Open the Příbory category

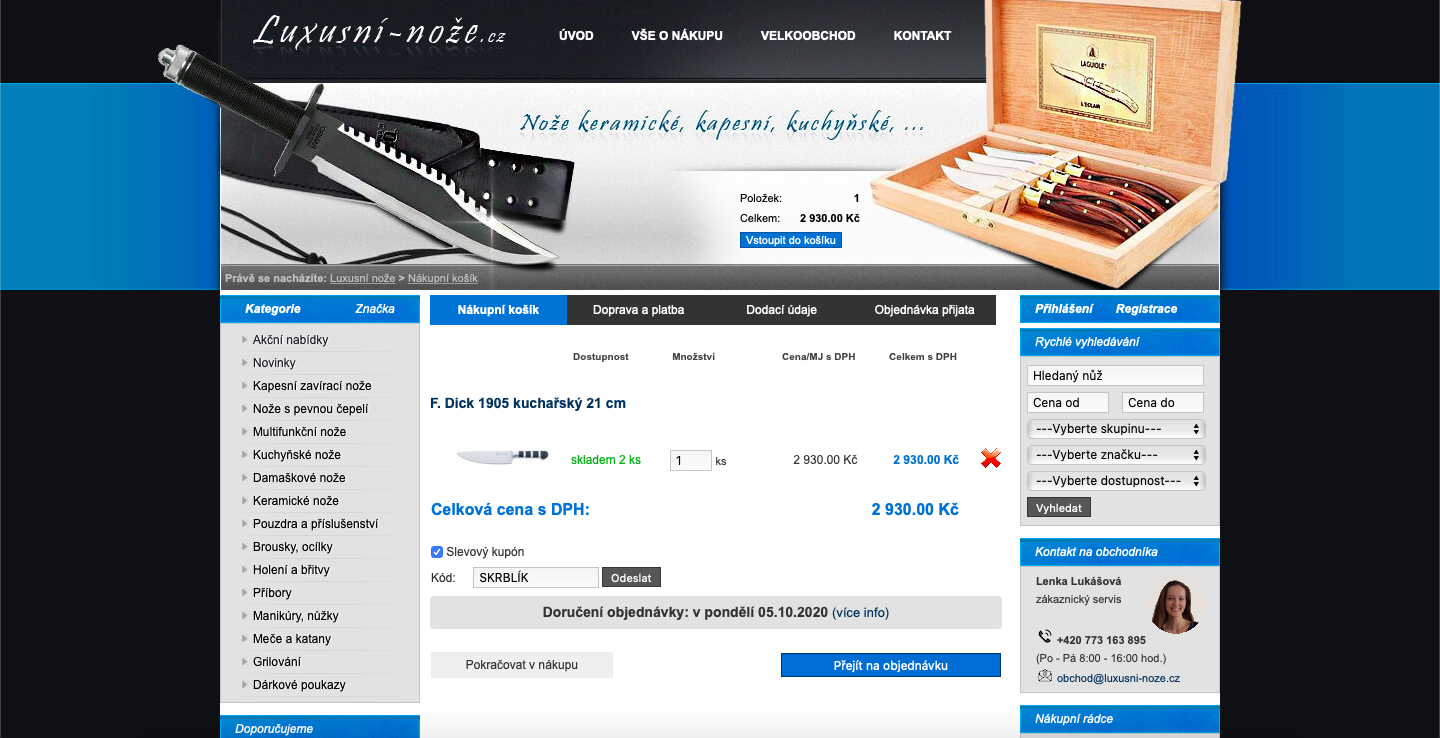click(272, 593)
